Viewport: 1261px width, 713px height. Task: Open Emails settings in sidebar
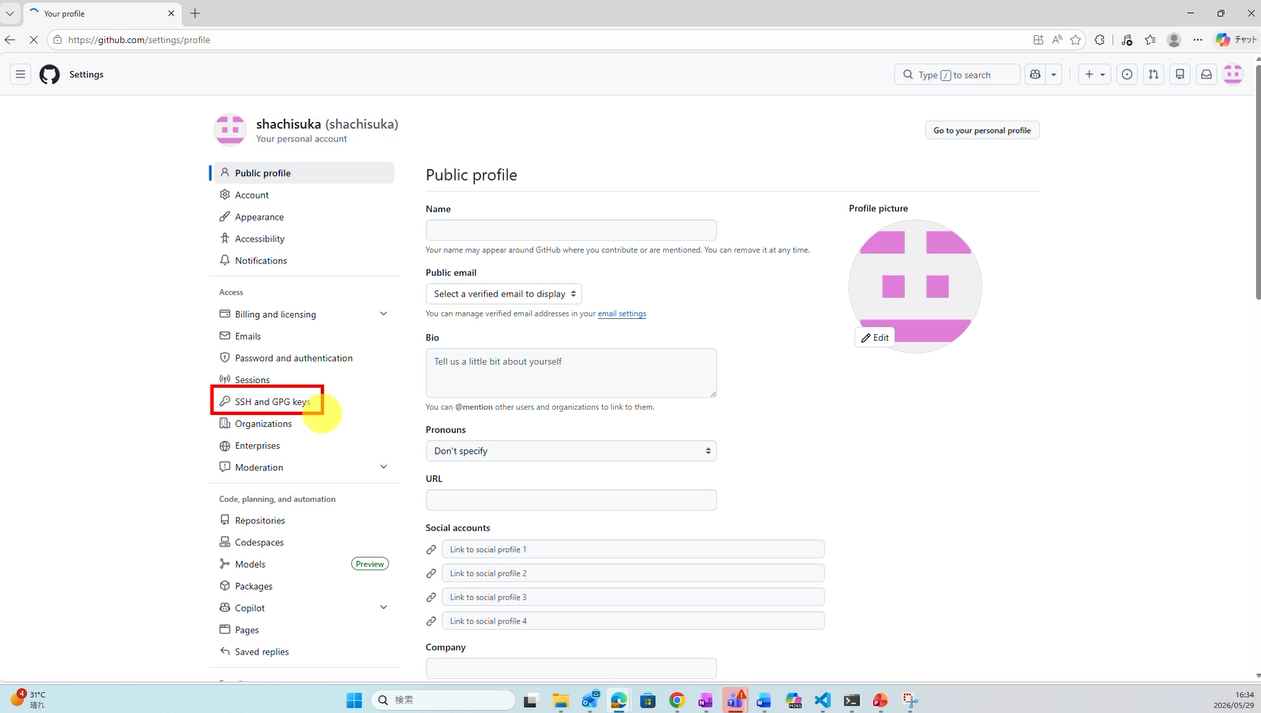pyautogui.click(x=304, y=336)
